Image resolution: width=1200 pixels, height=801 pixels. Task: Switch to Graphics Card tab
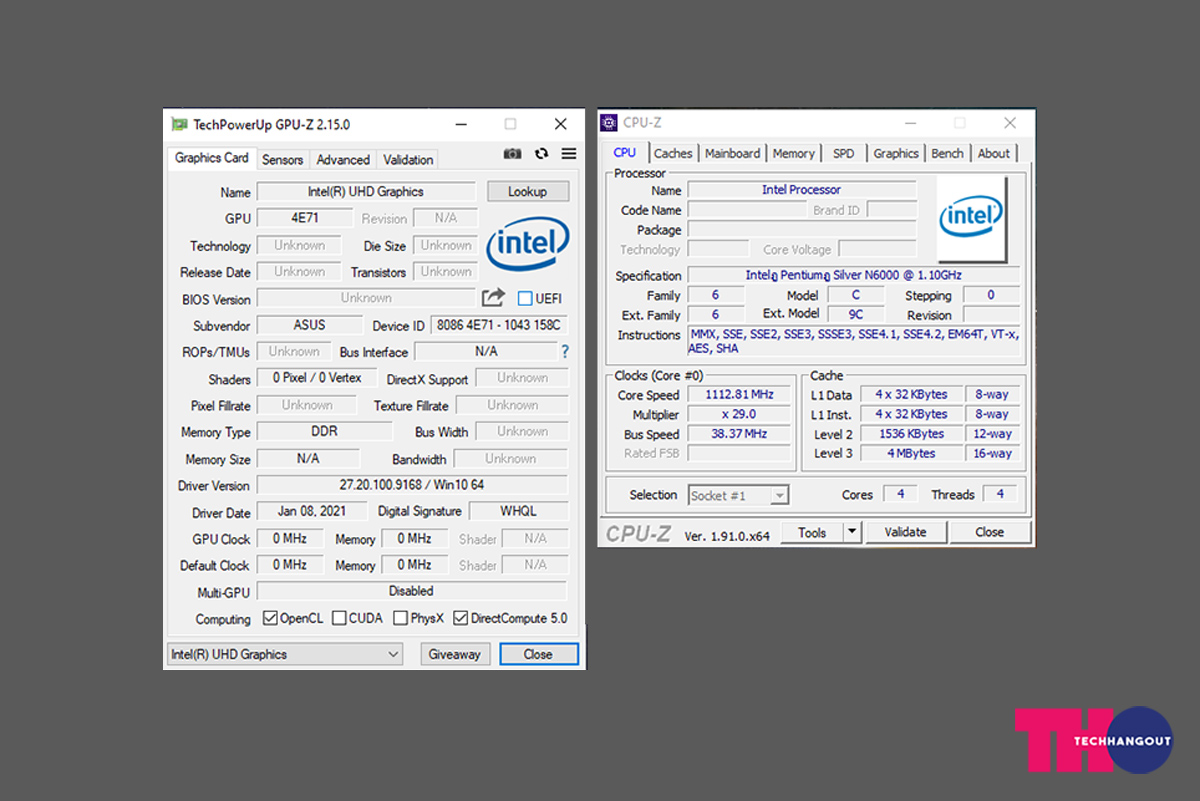[x=212, y=158]
